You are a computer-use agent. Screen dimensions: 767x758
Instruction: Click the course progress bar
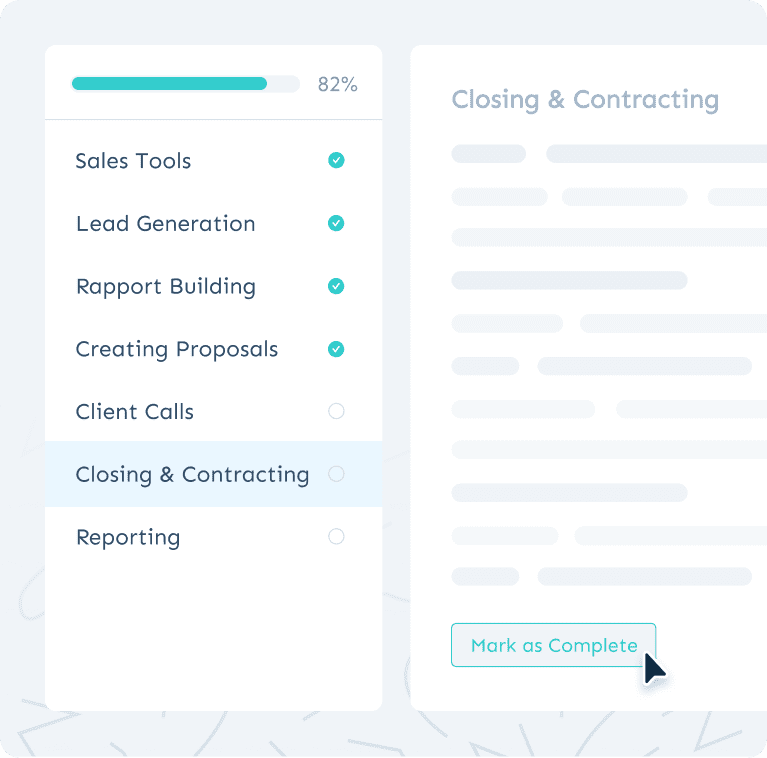(x=185, y=84)
